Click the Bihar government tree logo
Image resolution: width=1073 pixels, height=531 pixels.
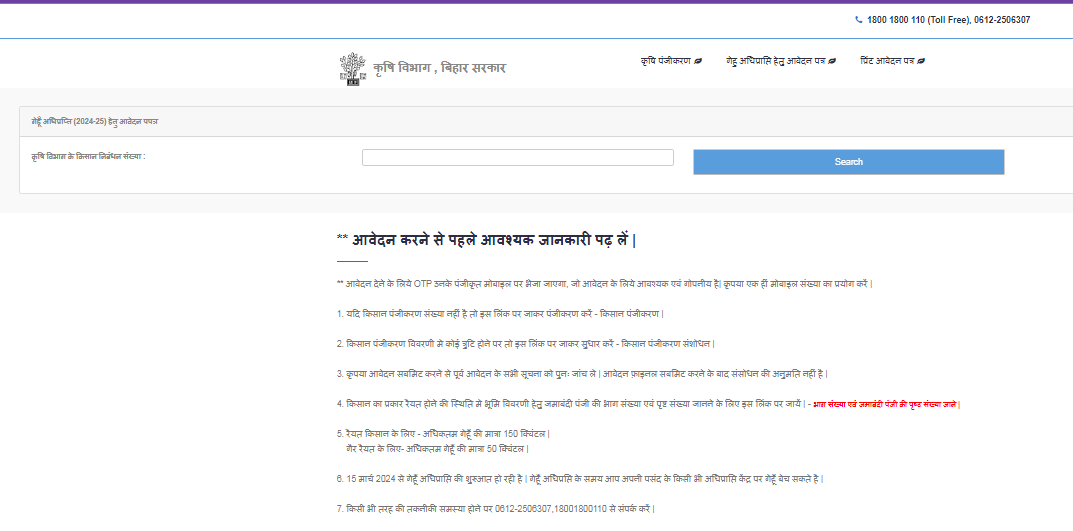coord(351,68)
